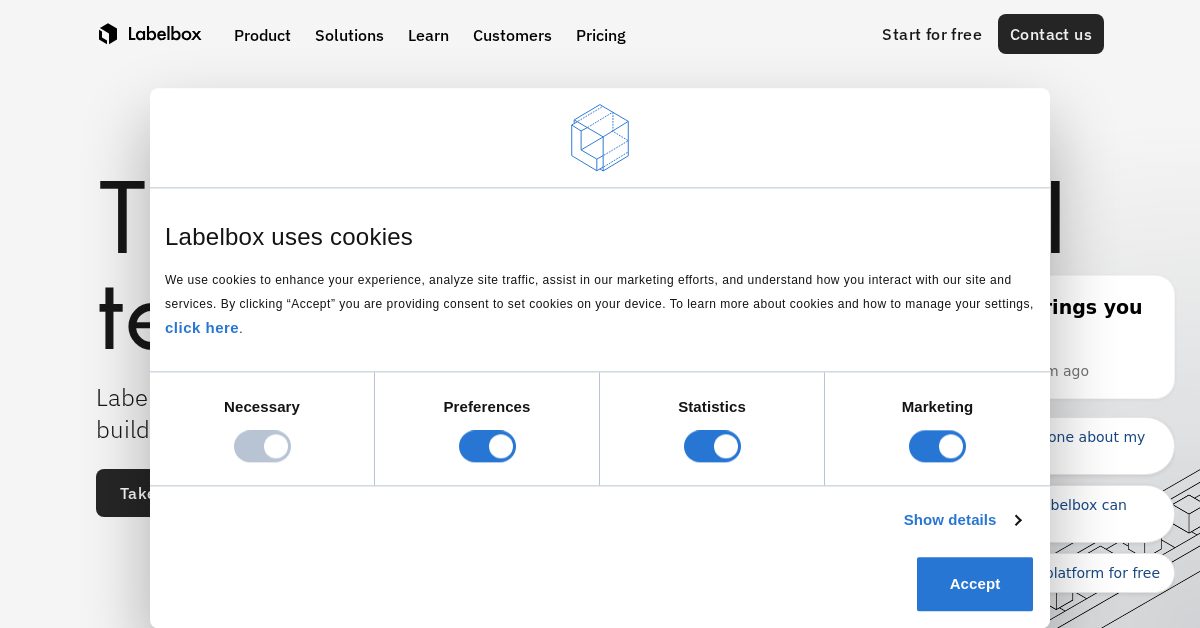1200x628 pixels.
Task: Open the Pricing page
Action: click(x=601, y=35)
